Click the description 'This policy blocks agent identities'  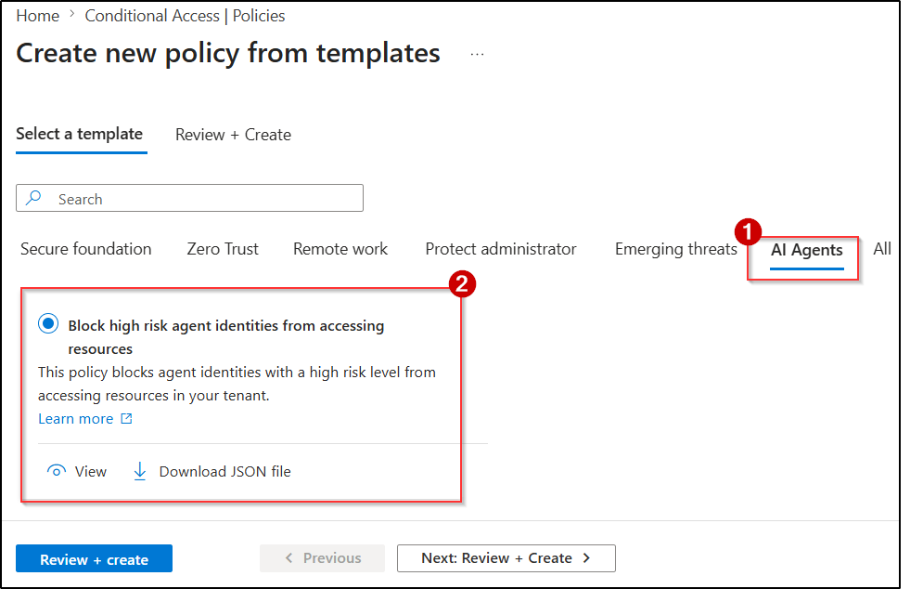pos(237,384)
